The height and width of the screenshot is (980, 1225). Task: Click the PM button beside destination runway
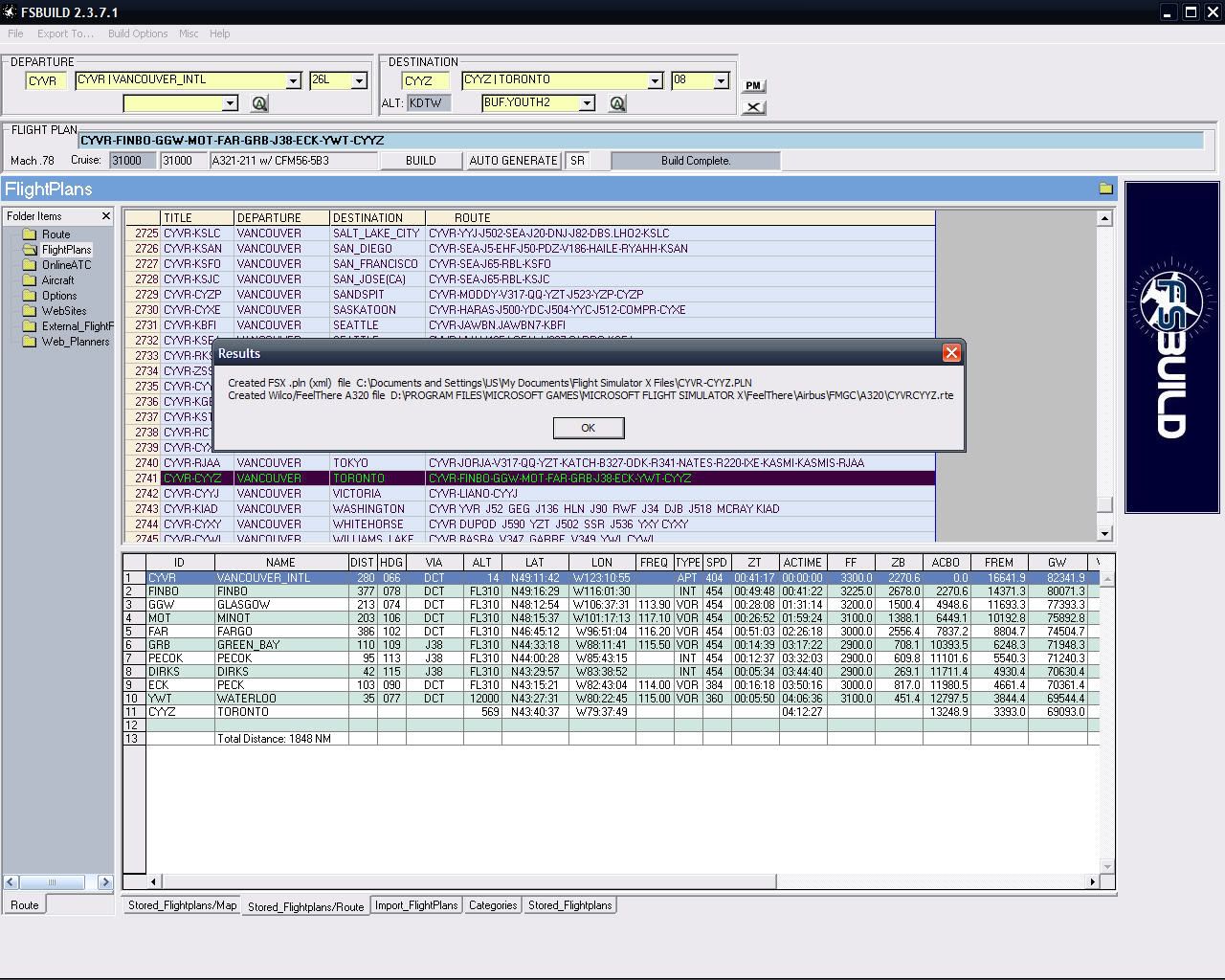pyautogui.click(x=753, y=85)
